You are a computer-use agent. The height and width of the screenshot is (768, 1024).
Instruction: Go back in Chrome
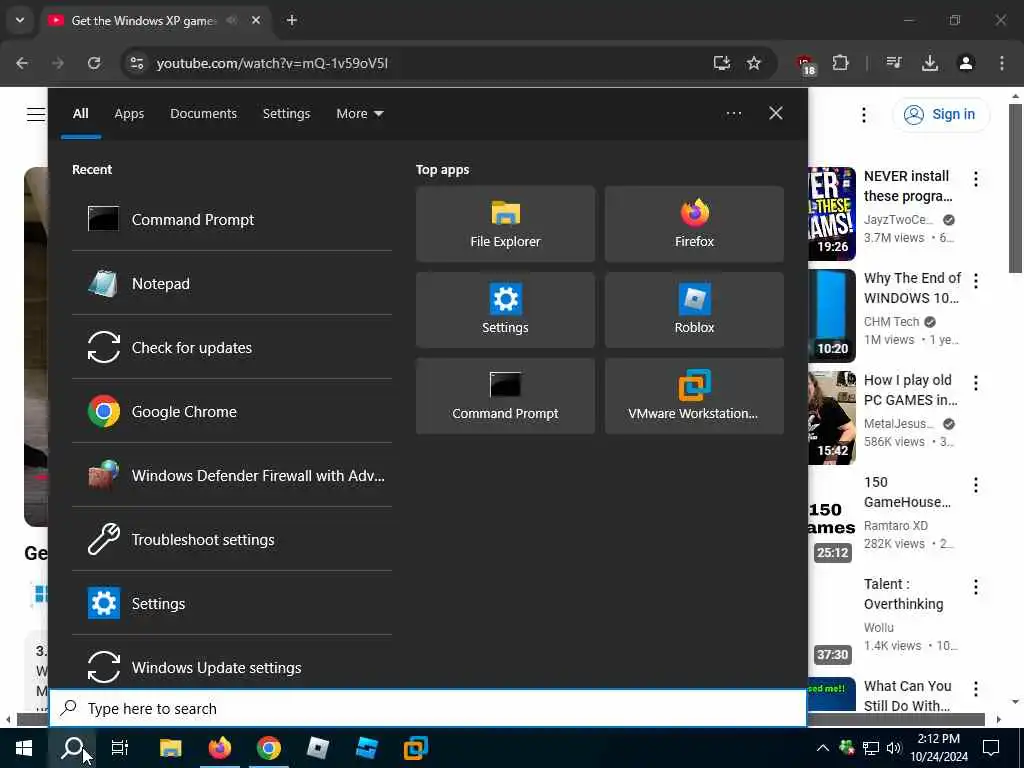click(x=22, y=63)
